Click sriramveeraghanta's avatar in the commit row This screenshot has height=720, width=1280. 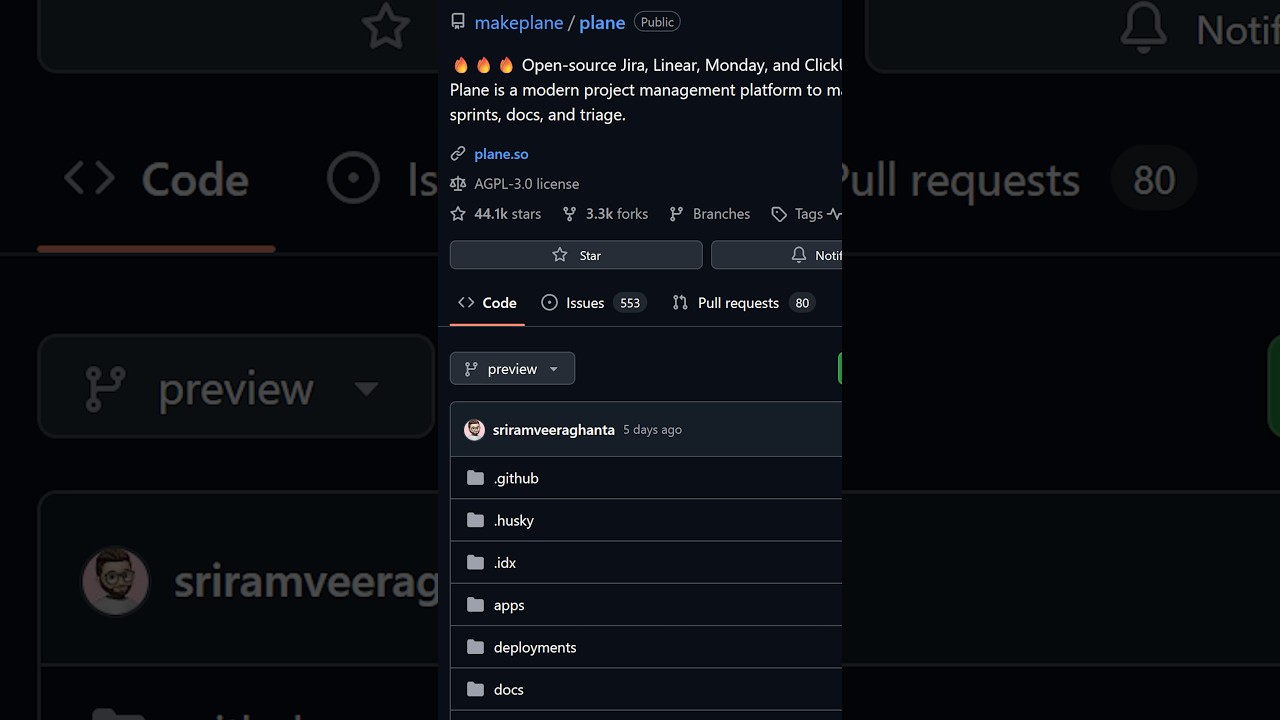point(475,430)
